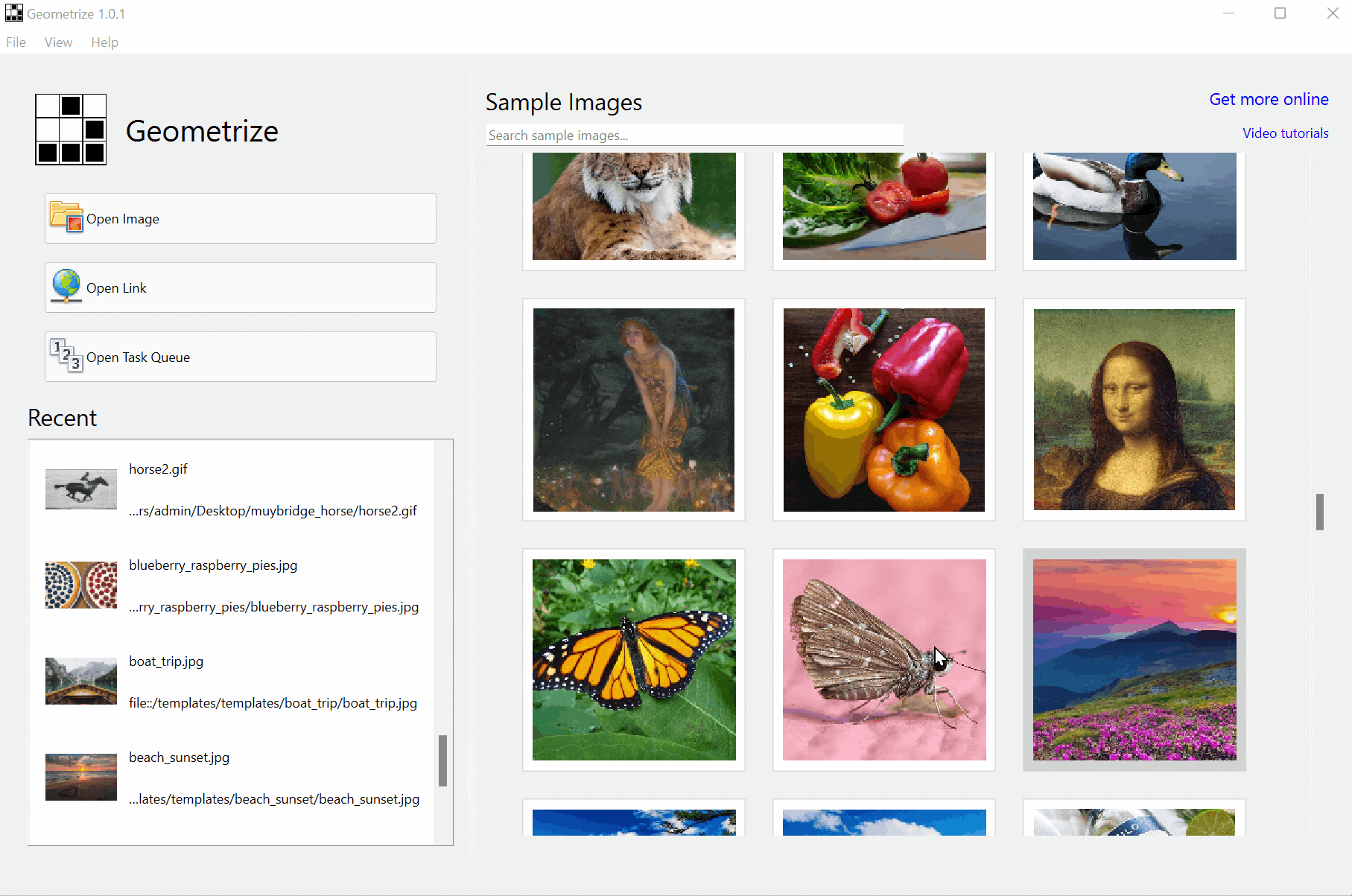Click the beach_sunset.jpg file name
Image resolution: width=1352 pixels, height=896 pixels.
pyautogui.click(x=179, y=757)
